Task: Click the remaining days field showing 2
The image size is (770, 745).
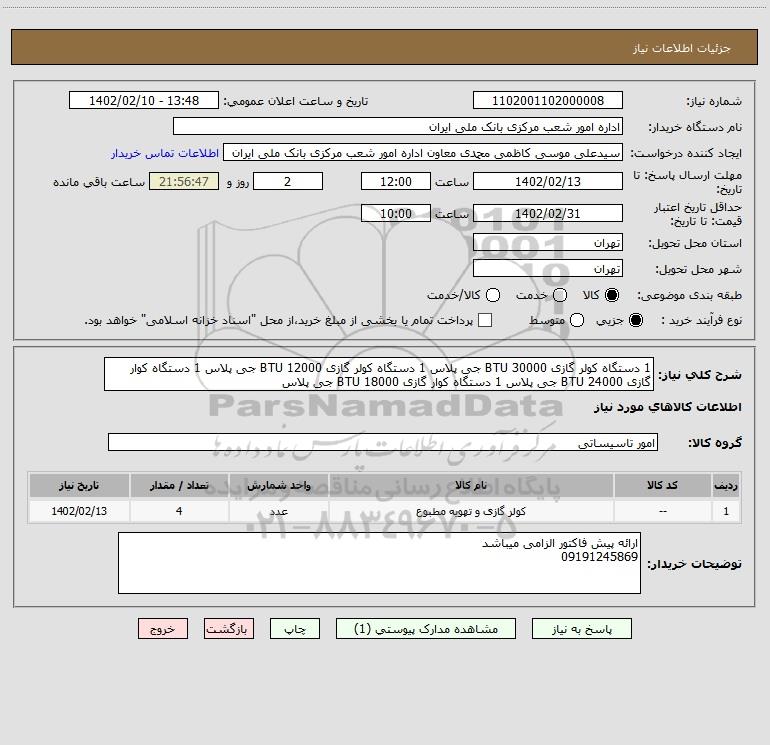Action: click(288, 181)
